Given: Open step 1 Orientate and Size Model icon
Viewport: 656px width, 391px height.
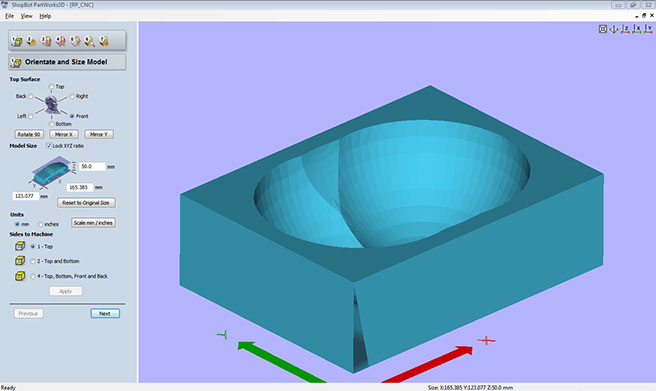Looking at the screenshot, I should [17, 41].
